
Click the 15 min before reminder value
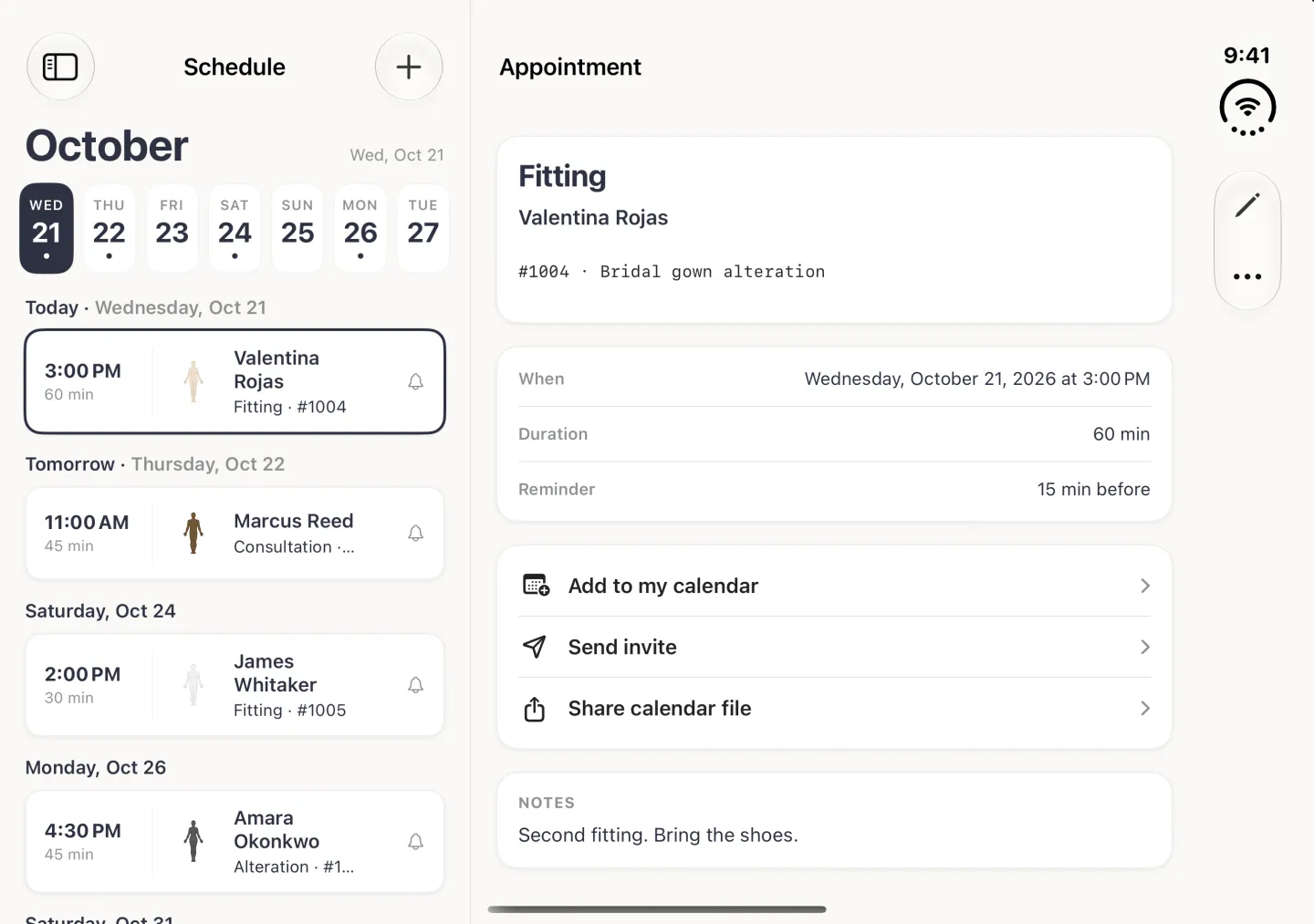click(1093, 489)
